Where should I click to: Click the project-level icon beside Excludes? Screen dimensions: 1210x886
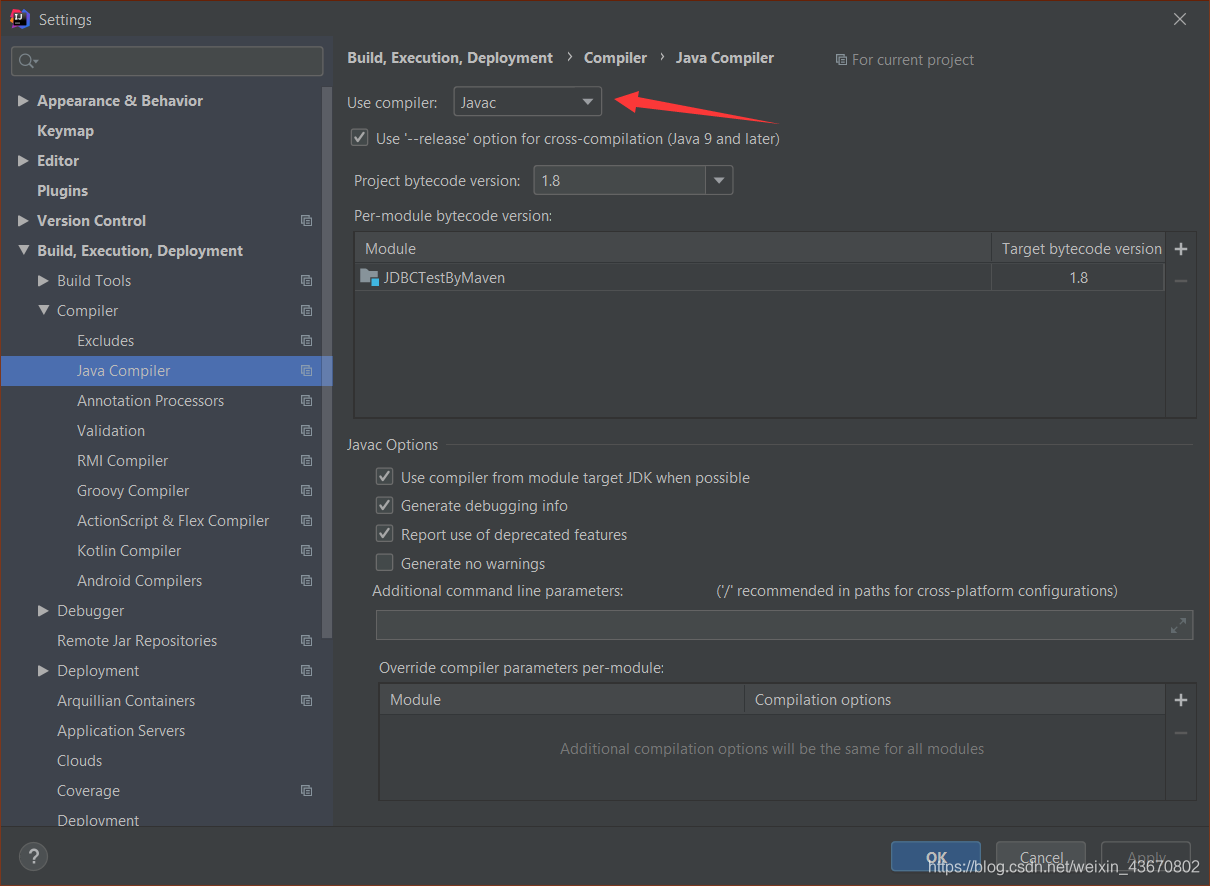[306, 341]
